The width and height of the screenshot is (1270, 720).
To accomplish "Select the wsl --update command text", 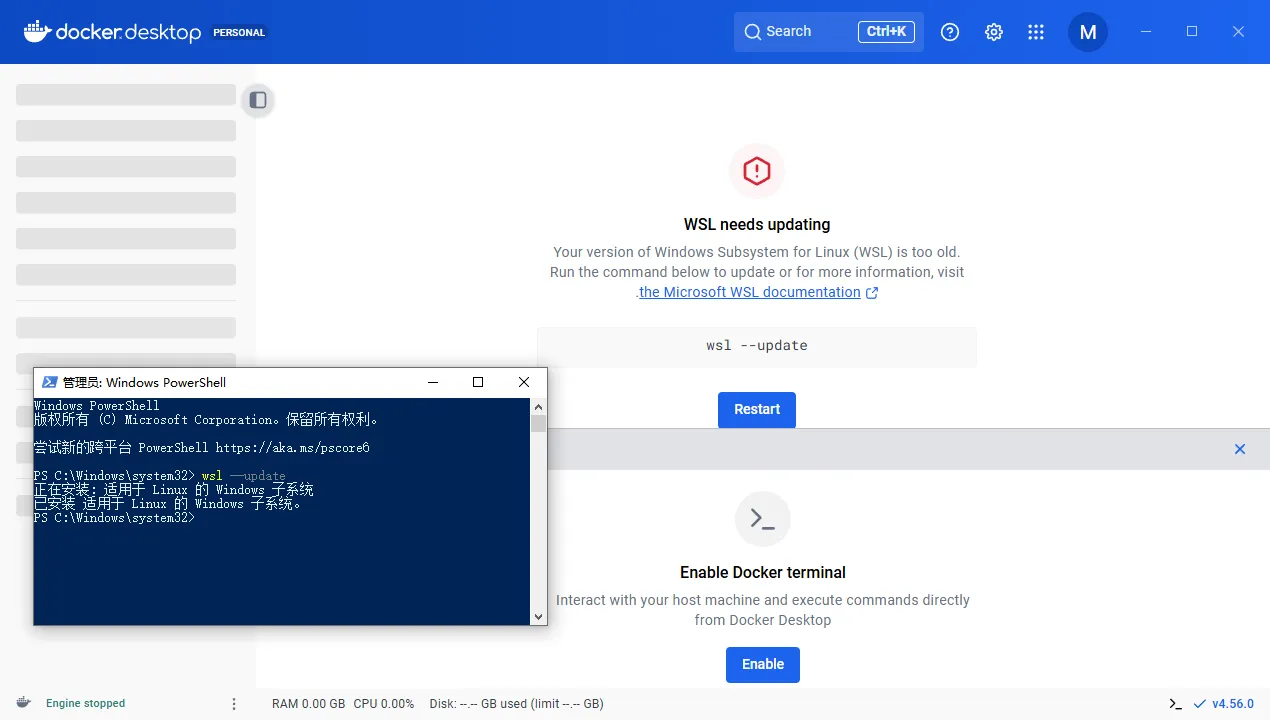I will point(757,345).
